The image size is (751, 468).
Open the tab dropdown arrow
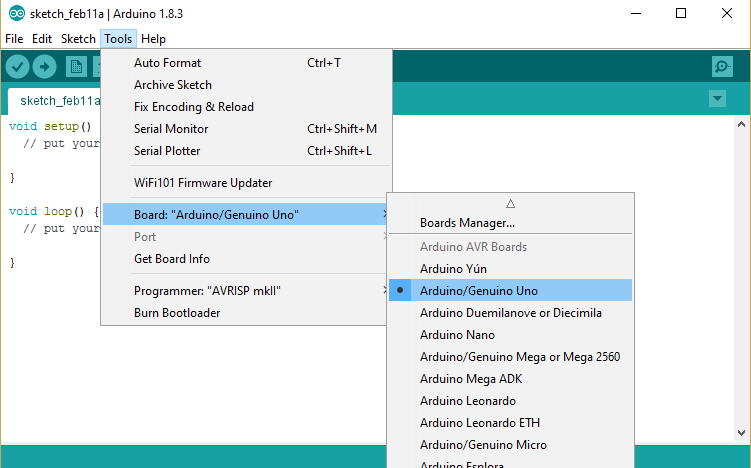(x=717, y=99)
